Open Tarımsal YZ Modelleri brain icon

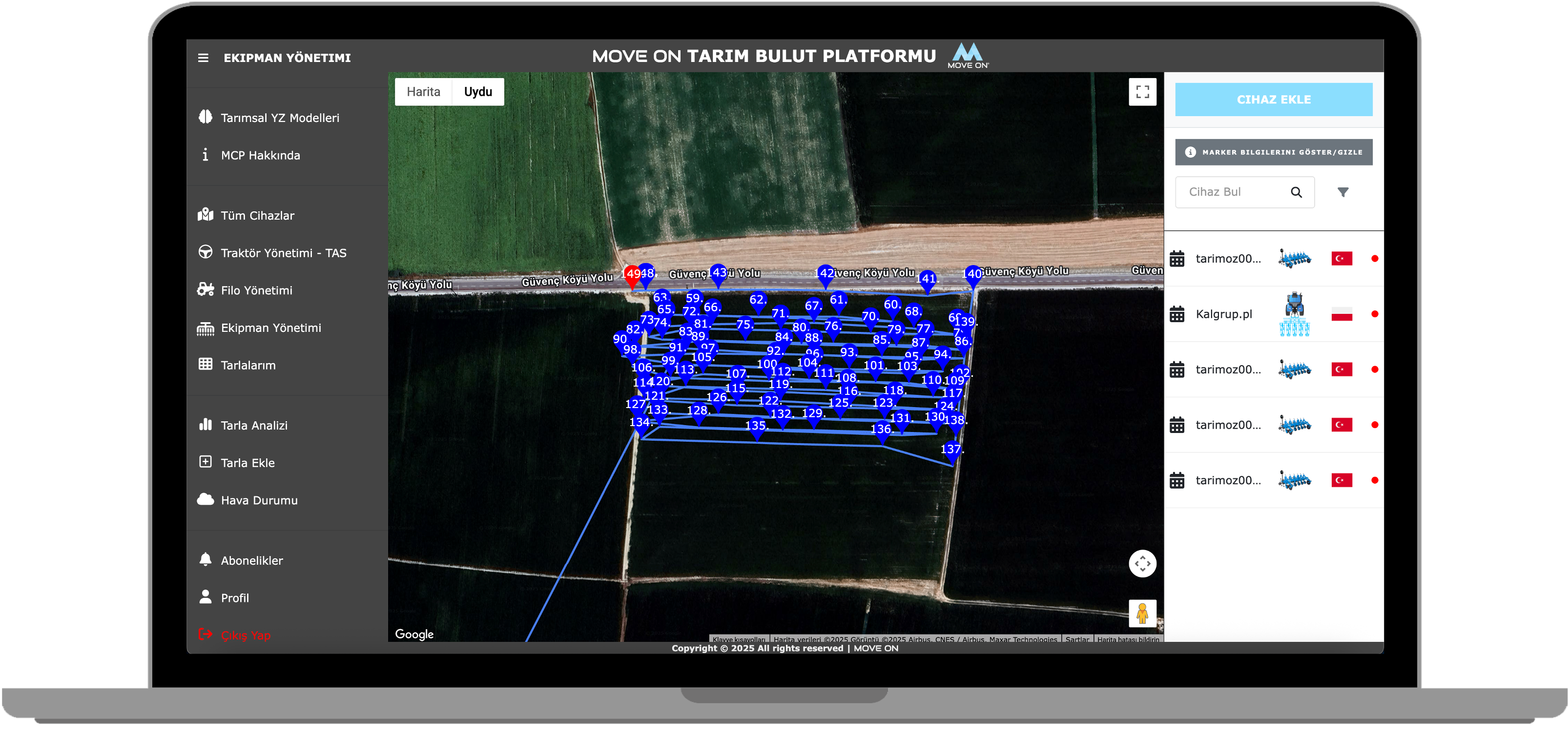coord(205,117)
